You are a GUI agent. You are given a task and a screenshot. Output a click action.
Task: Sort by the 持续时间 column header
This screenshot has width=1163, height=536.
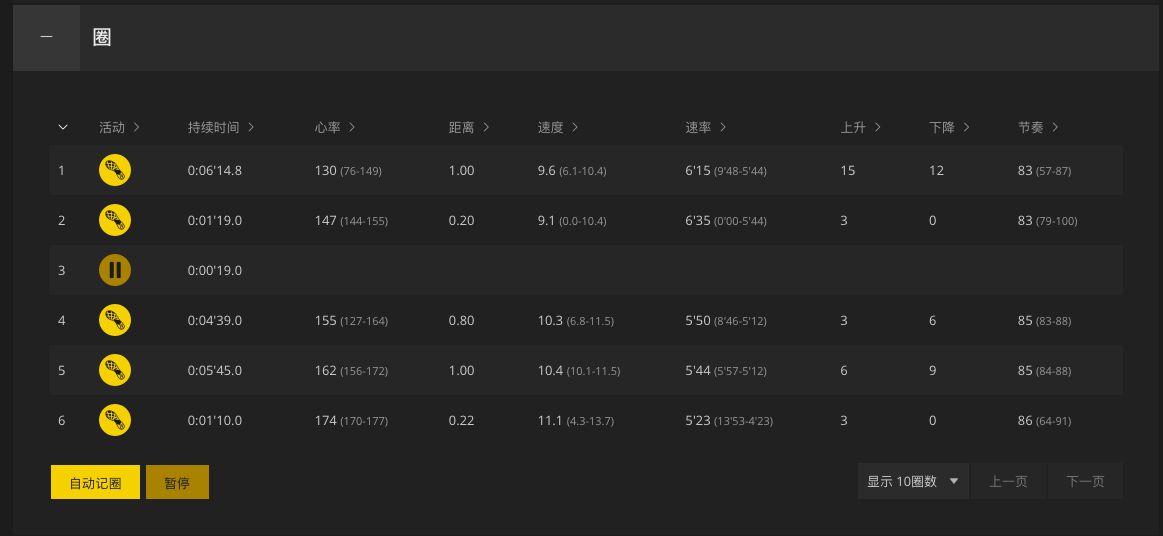(x=221, y=128)
